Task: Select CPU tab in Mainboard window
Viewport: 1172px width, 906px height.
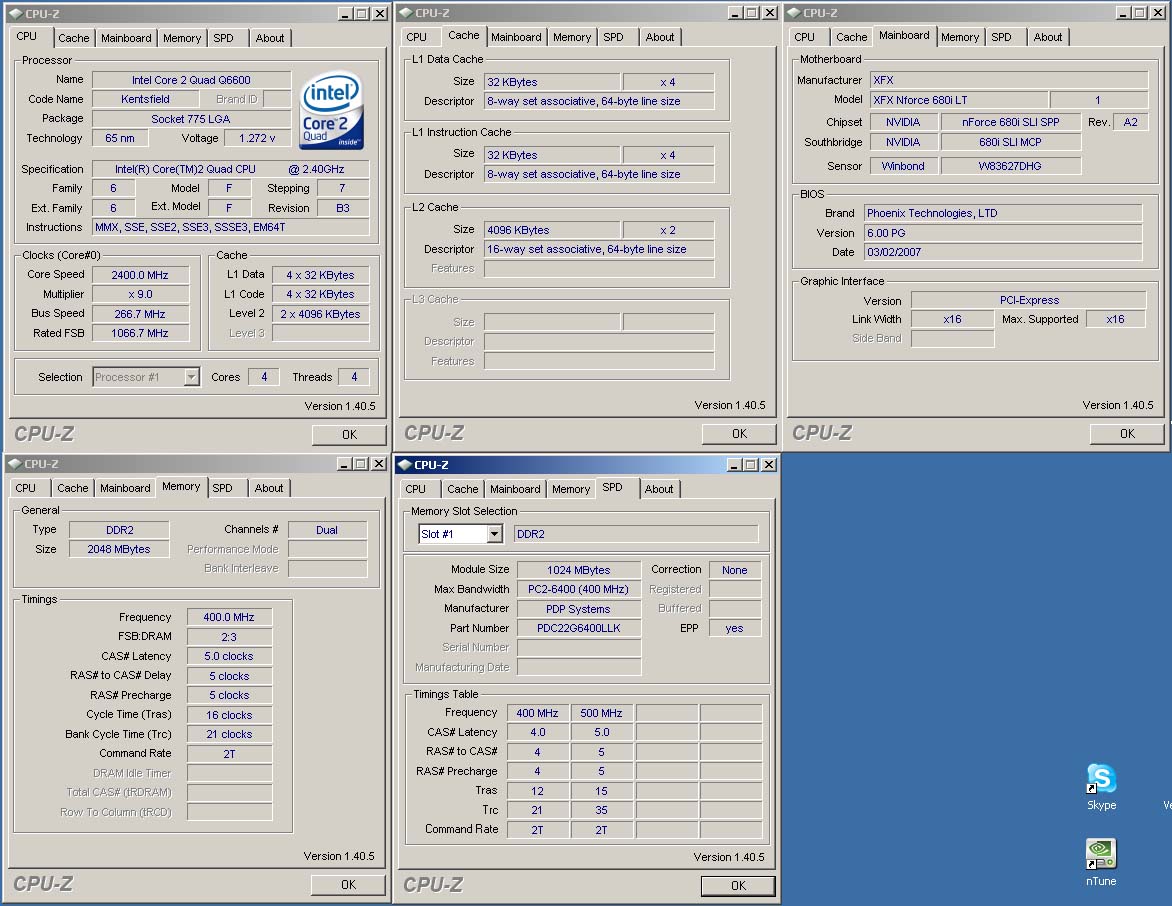Action: (804, 37)
